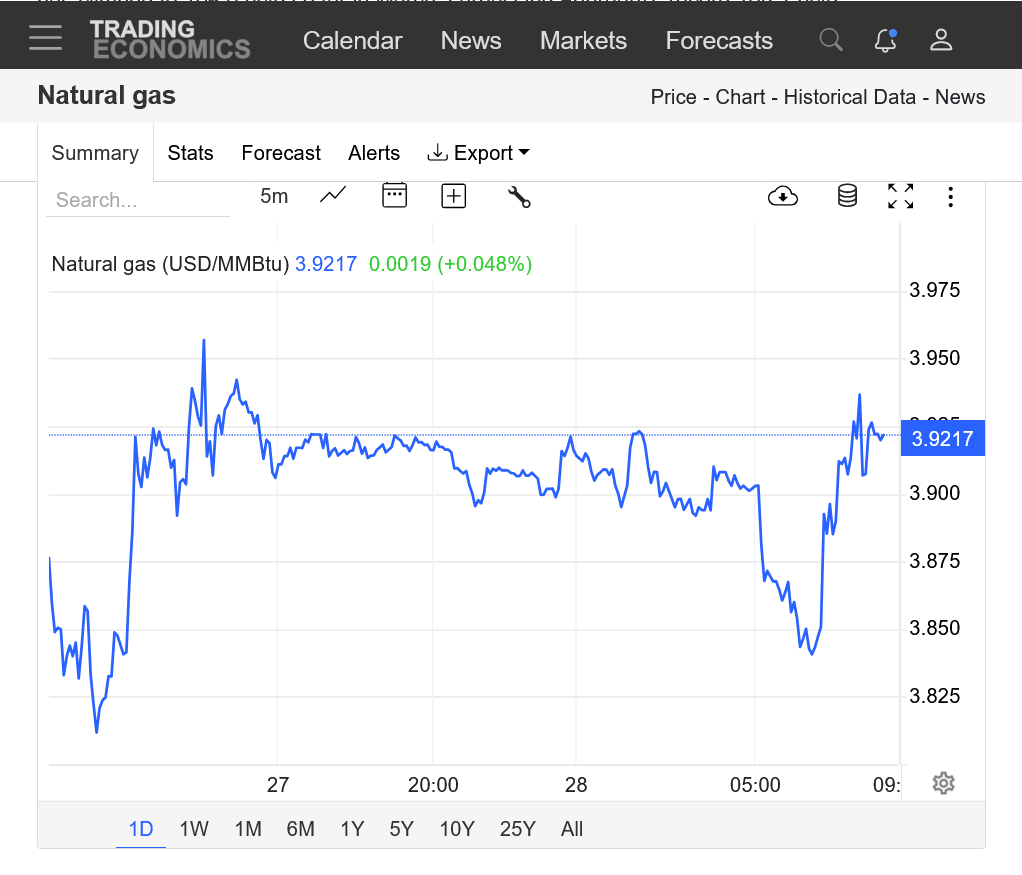Screen dimensions: 1022x875
Task: Open the notifications bell
Action: click(x=885, y=40)
